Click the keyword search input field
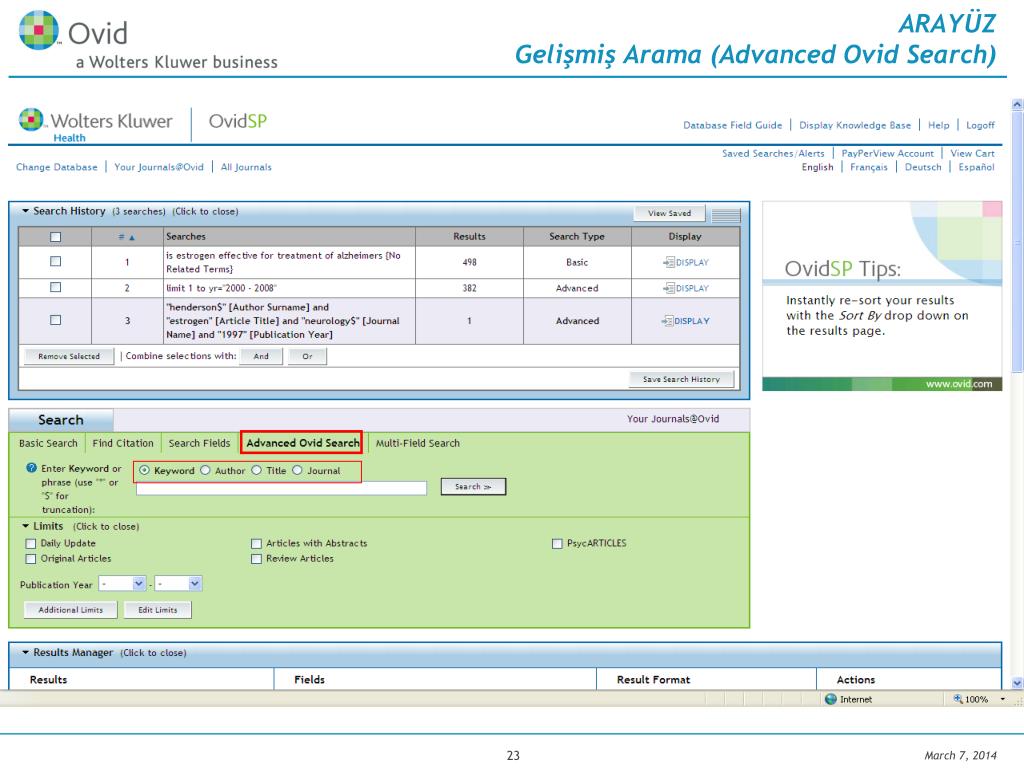Viewport: 1024px width, 768px height. 281,488
